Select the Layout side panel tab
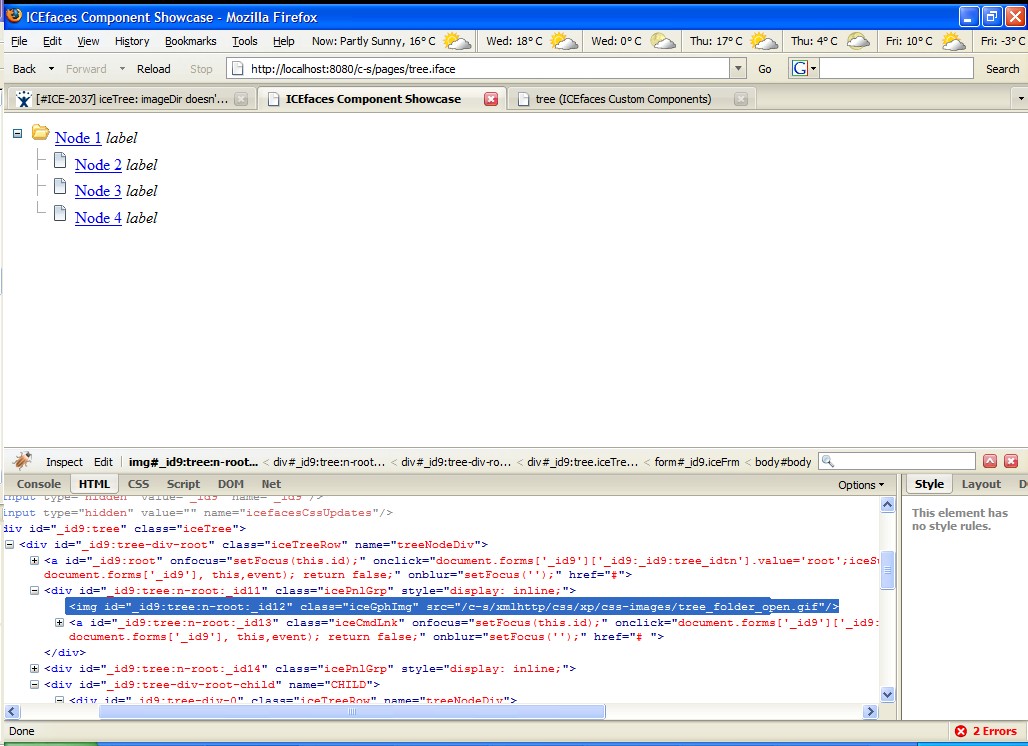Viewport: 1028px width, 746px height. (981, 484)
